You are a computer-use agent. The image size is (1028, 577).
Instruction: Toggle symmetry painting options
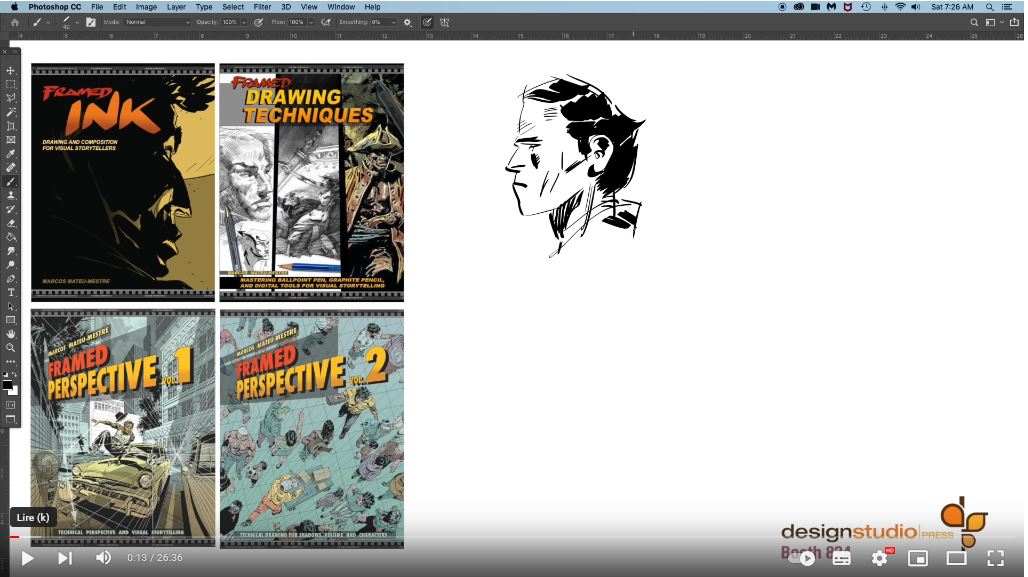click(445, 22)
